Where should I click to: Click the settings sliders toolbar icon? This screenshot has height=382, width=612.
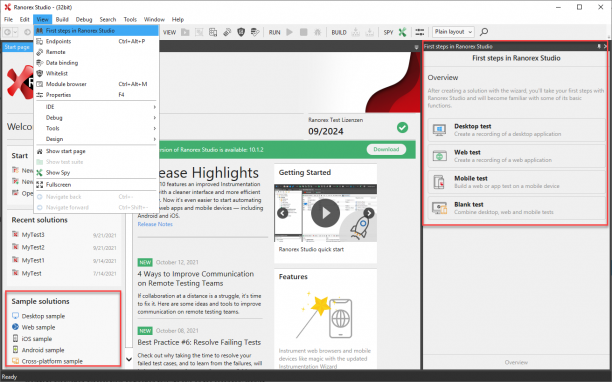[420, 32]
